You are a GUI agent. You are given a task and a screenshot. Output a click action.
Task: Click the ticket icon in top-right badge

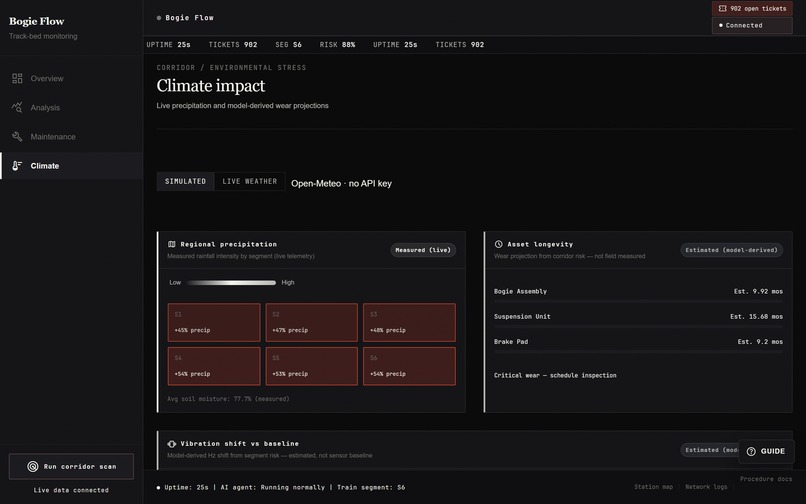point(723,9)
